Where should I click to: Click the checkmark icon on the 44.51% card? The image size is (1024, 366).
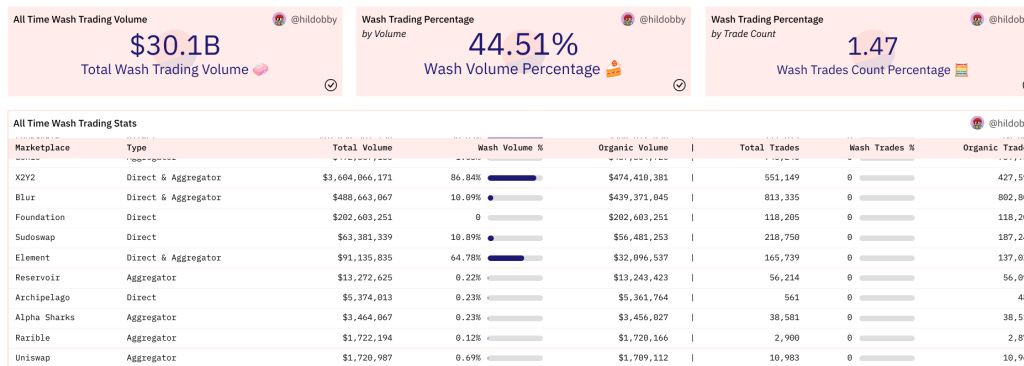[x=680, y=85]
